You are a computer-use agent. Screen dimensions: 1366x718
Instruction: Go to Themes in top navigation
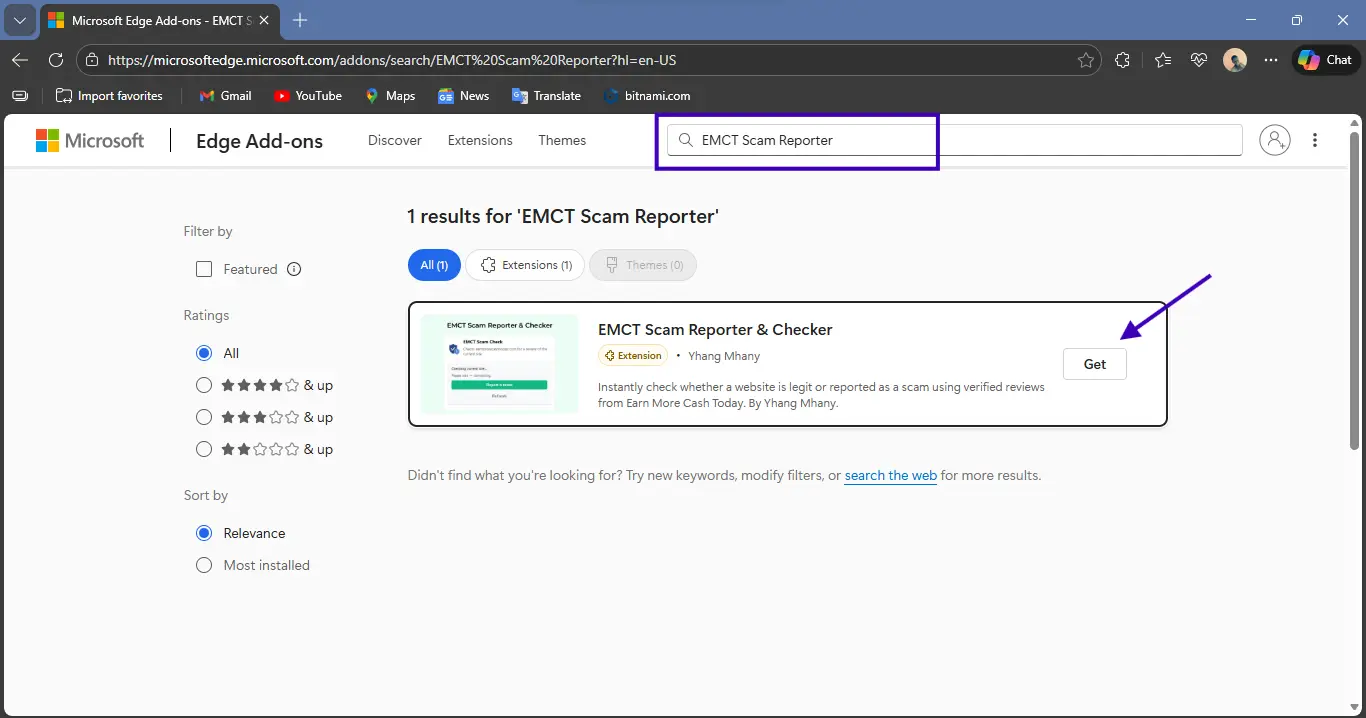click(x=562, y=140)
